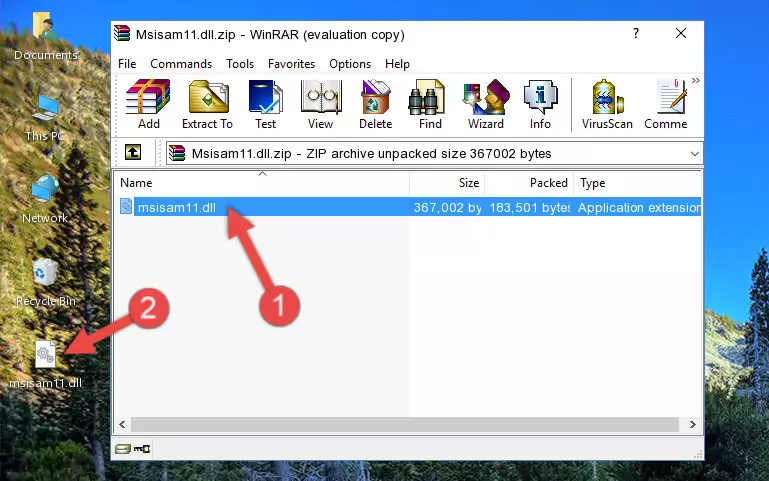The height and width of the screenshot is (481, 769).
Task: Open the archive path dropdown arrow
Action: (x=694, y=153)
